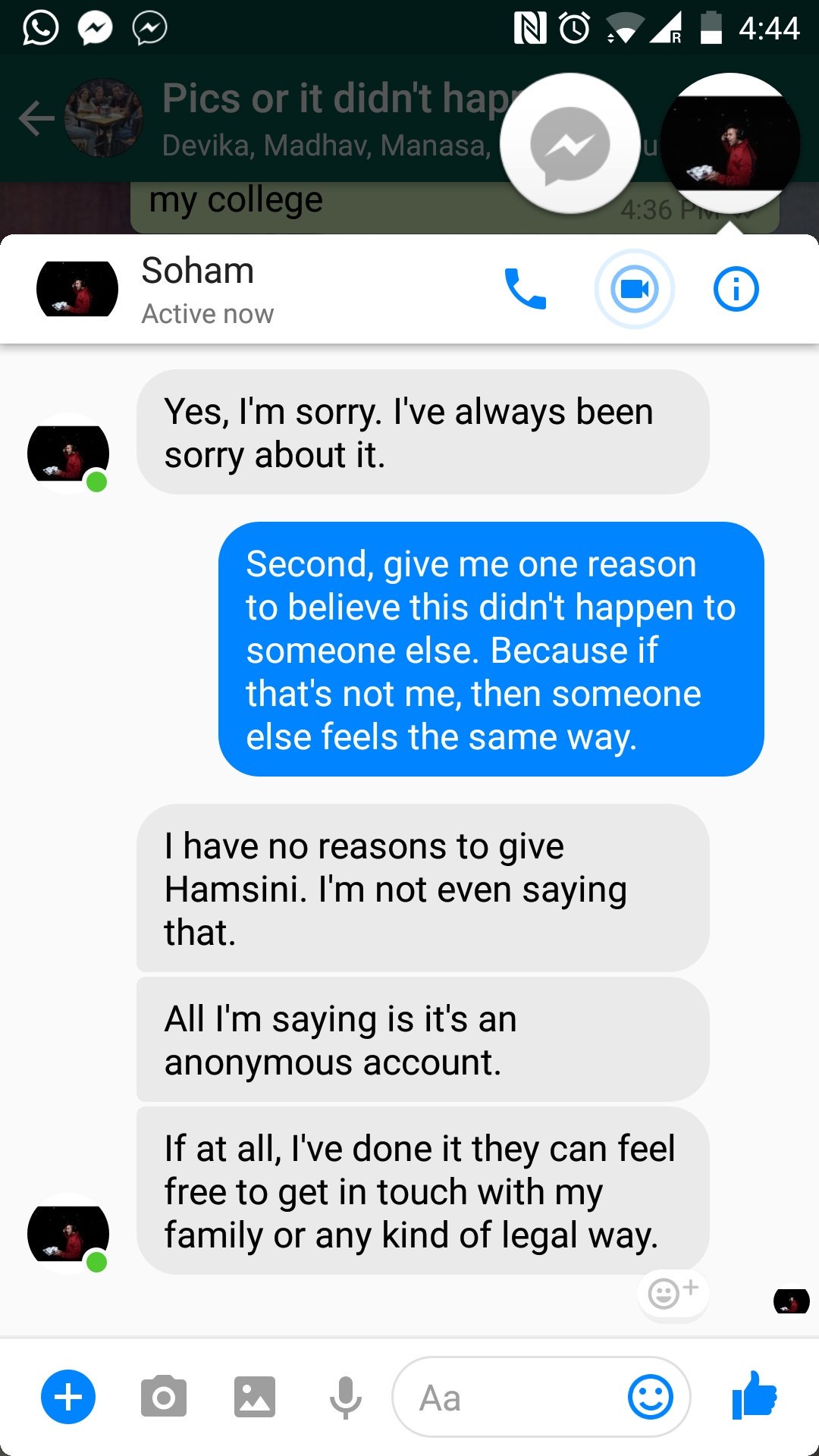Select the blue 'Second, give me one reason' message
The height and width of the screenshot is (1456, 819).
491,649
